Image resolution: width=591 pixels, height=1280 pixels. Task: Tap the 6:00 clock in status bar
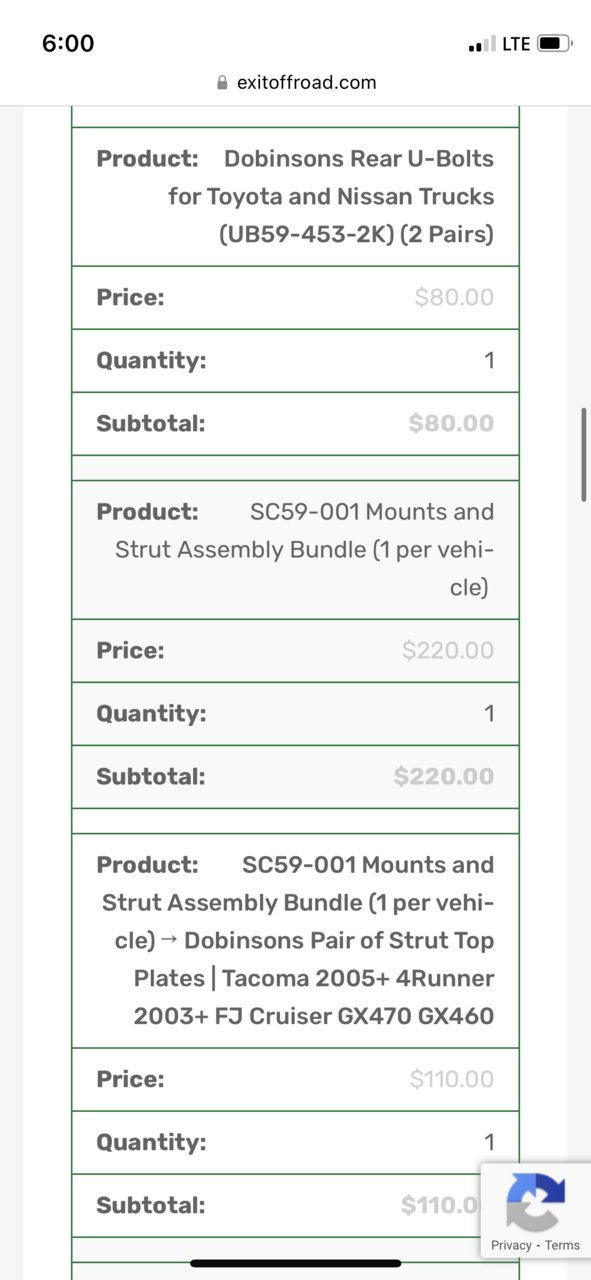[68, 43]
